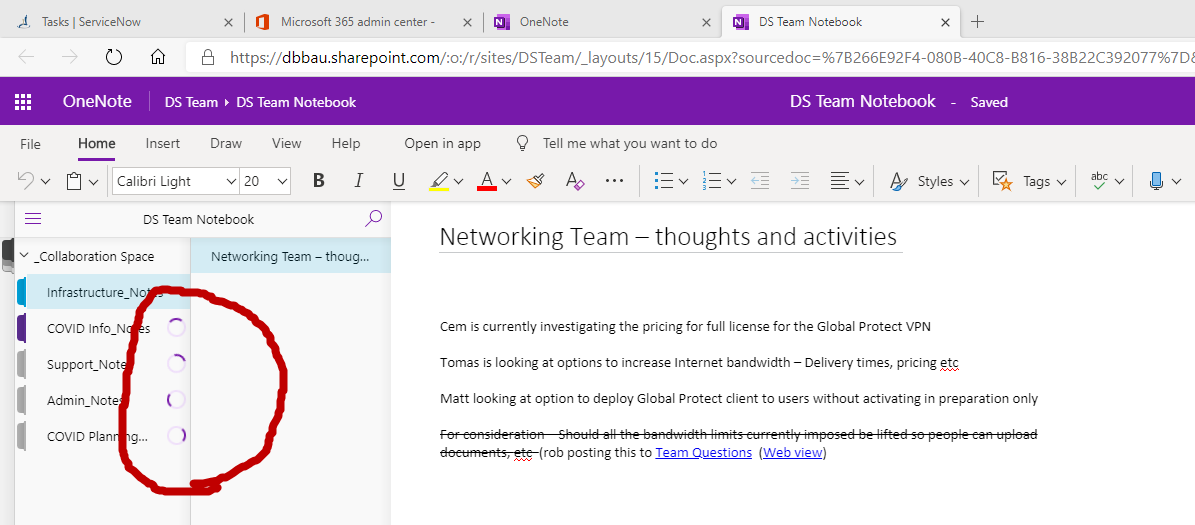Viewport: 1195px width, 525px height.
Task: Toggle Italic formatting
Action: pos(358,181)
